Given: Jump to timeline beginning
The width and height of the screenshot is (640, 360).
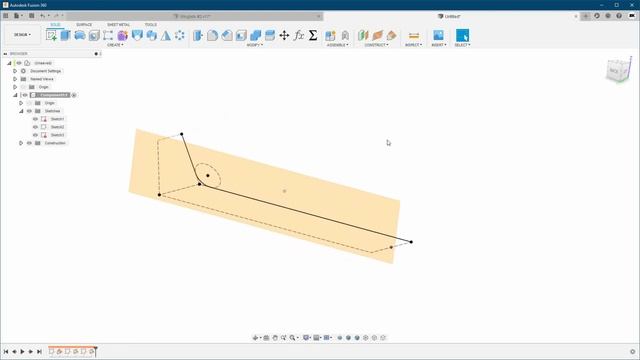Looking at the screenshot, I should tap(6, 351).
